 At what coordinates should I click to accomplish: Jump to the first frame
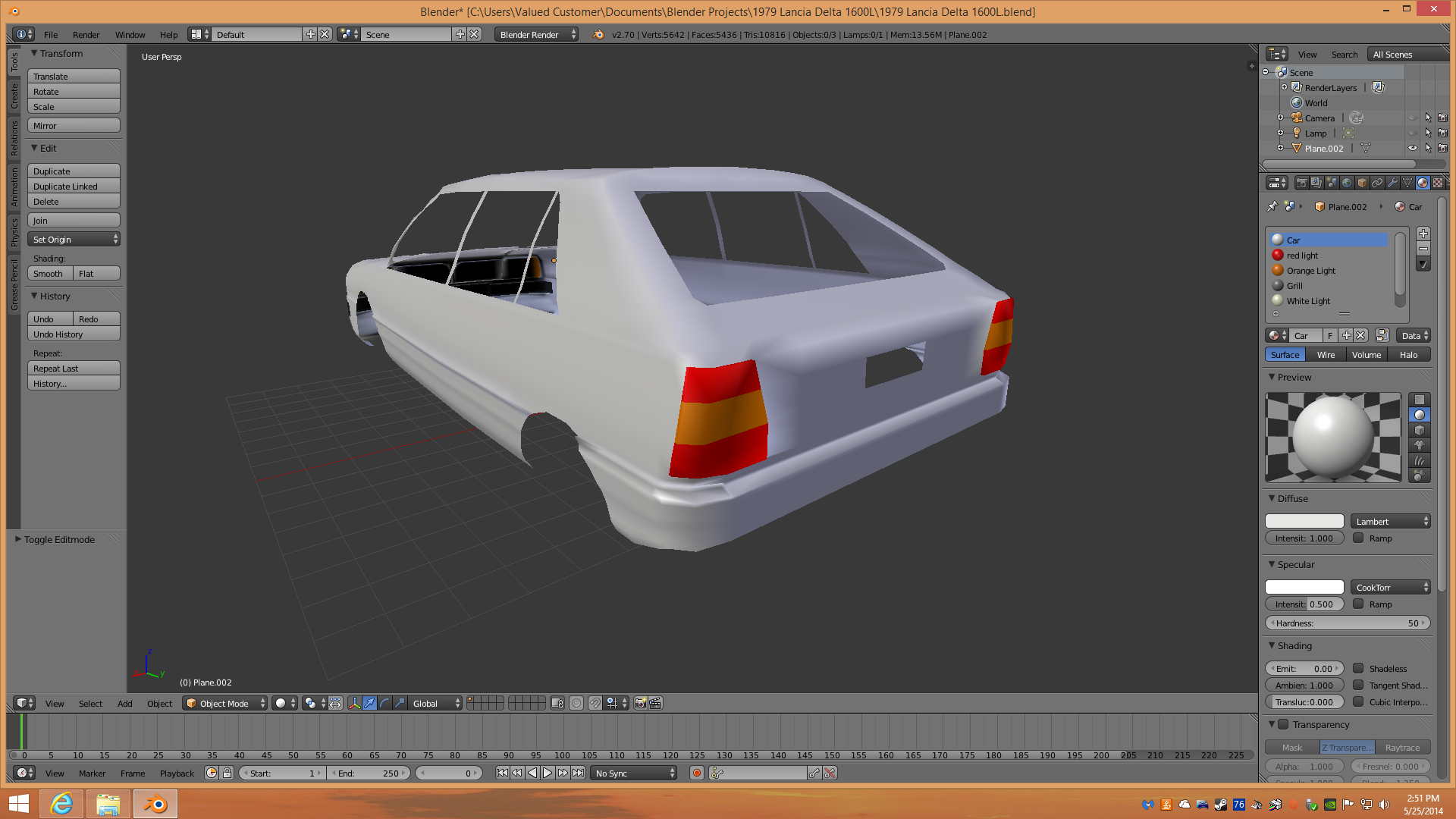pos(502,773)
